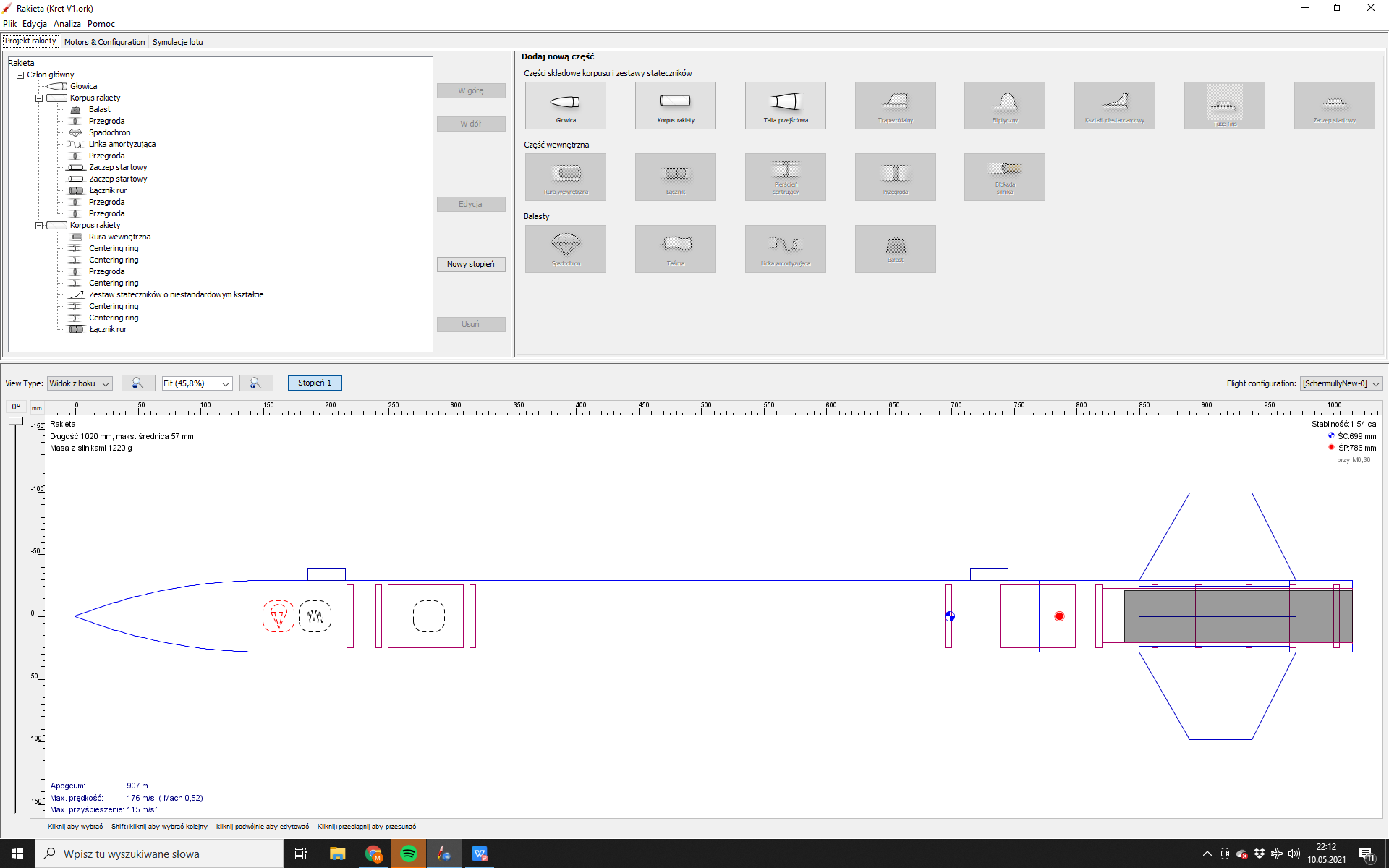Click the Nowy stopień button
This screenshot has height=868, width=1389.
471,264
